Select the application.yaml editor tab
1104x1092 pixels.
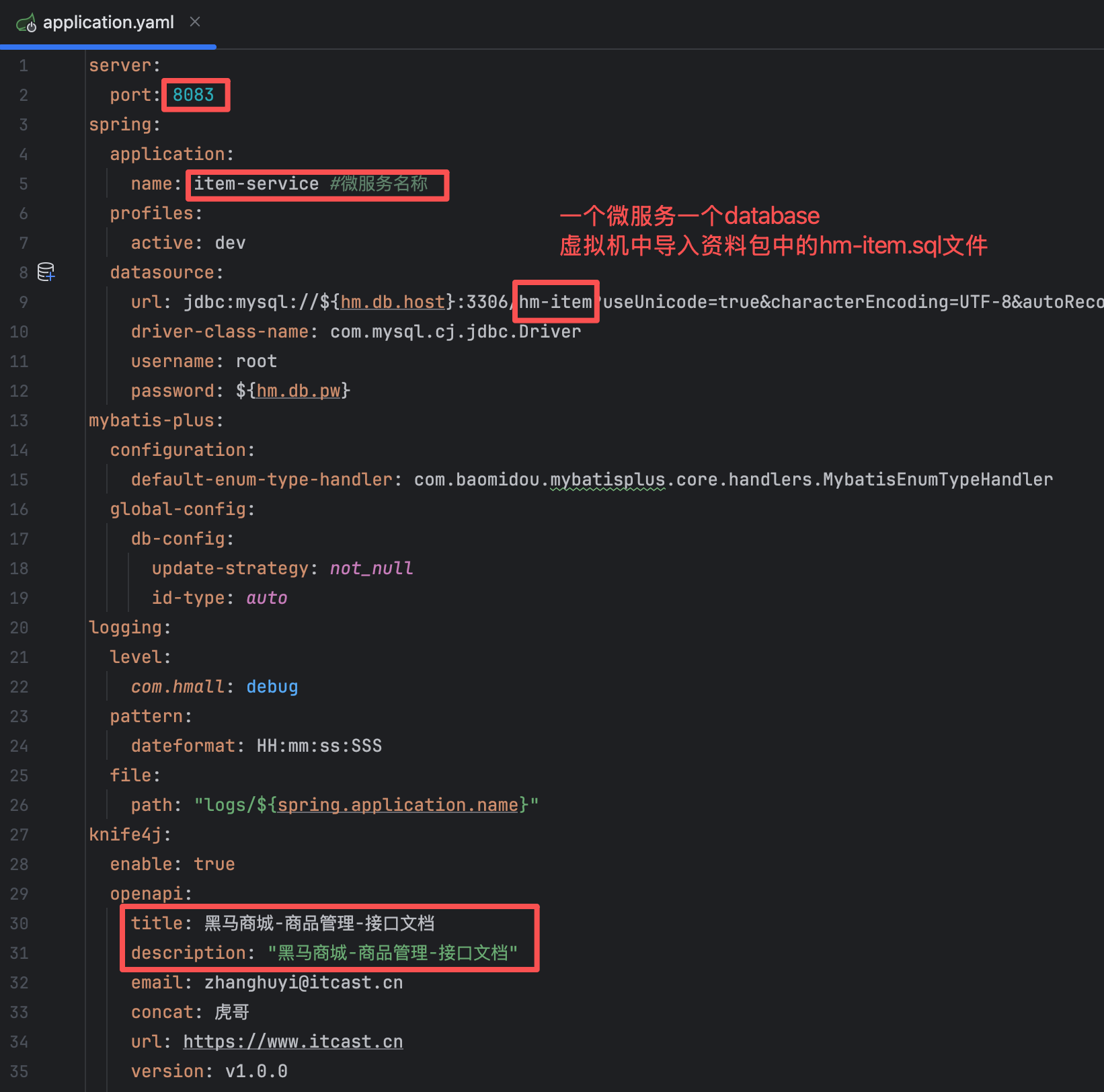[x=108, y=23]
